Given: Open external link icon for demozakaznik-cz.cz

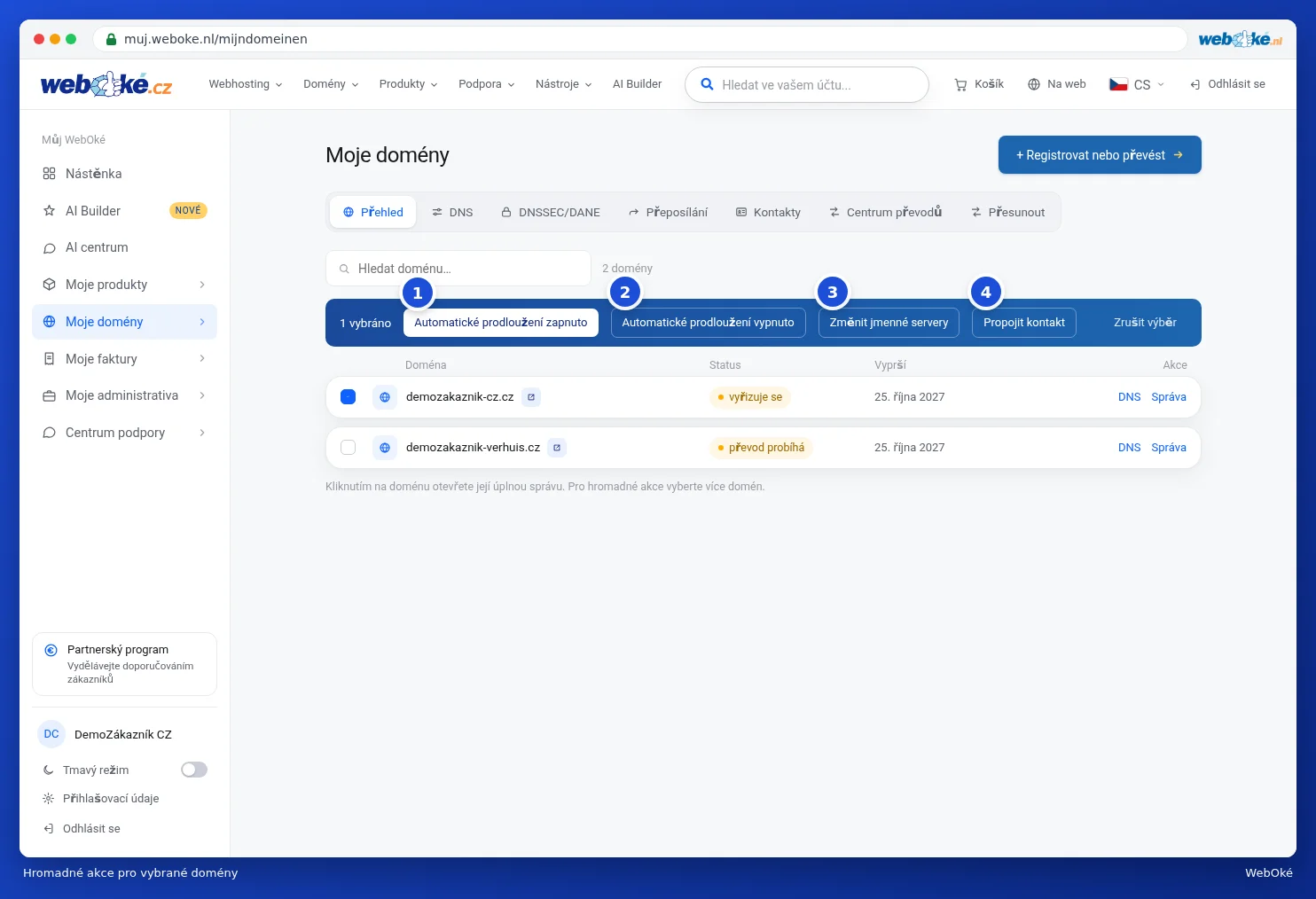Looking at the screenshot, I should click(531, 397).
